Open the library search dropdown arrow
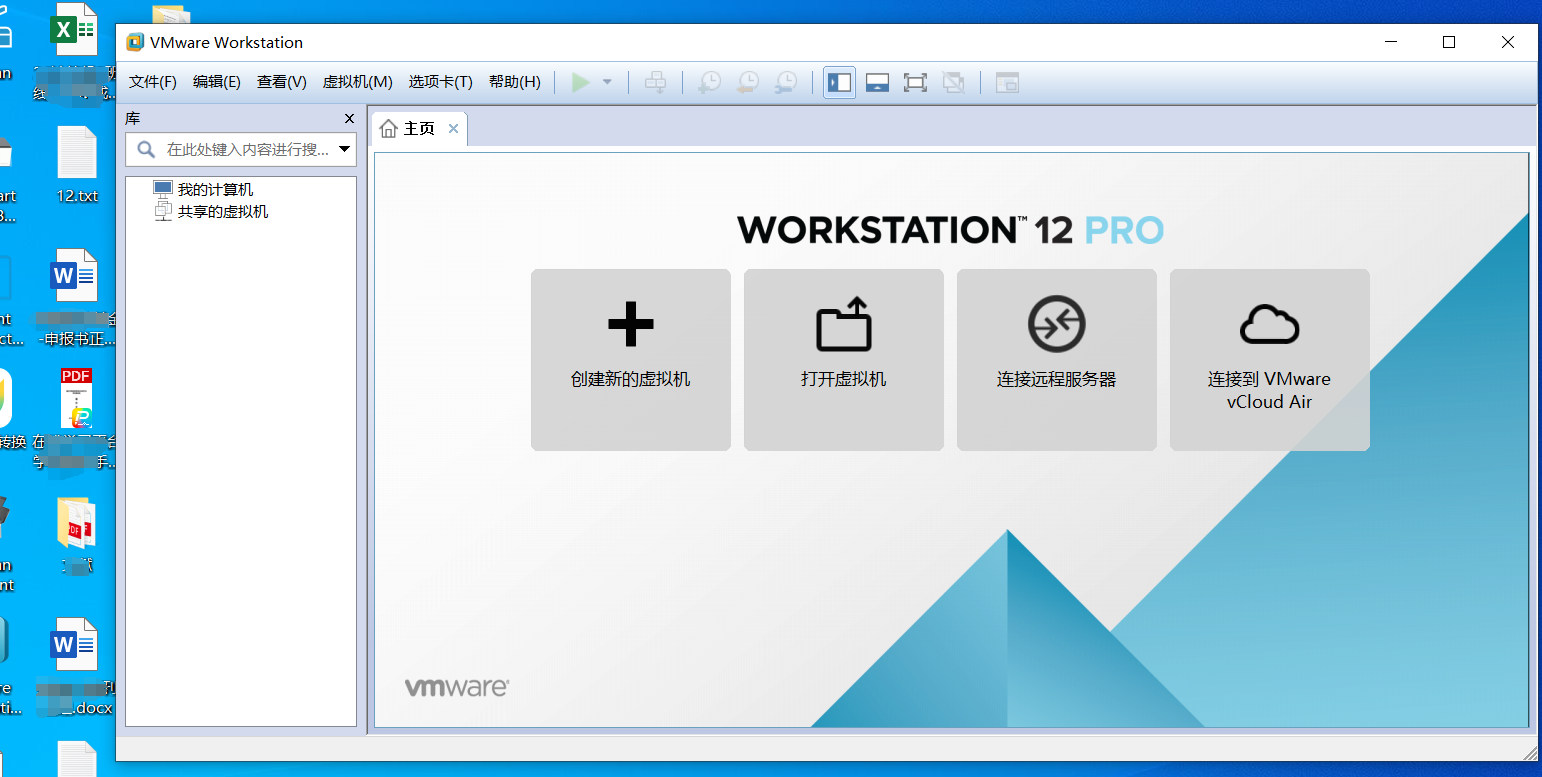1542x777 pixels. 345,150
